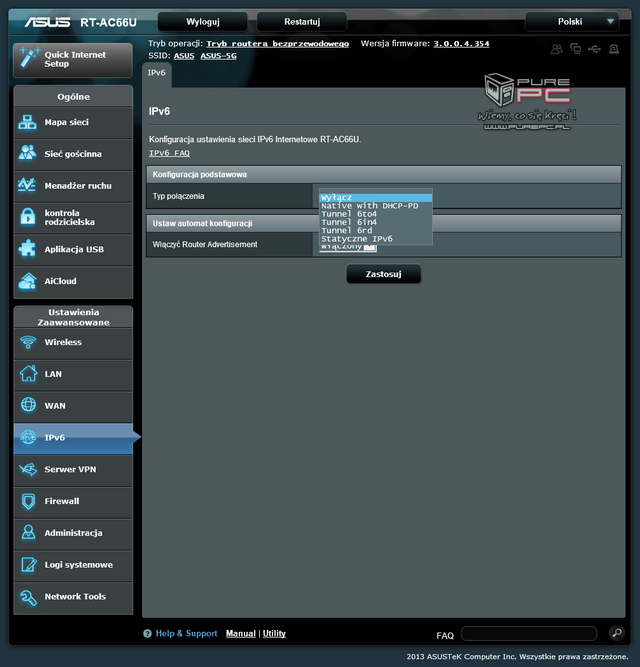Select Wyłącz in connection type list
Screen dimensions: 640x667
click(376, 197)
